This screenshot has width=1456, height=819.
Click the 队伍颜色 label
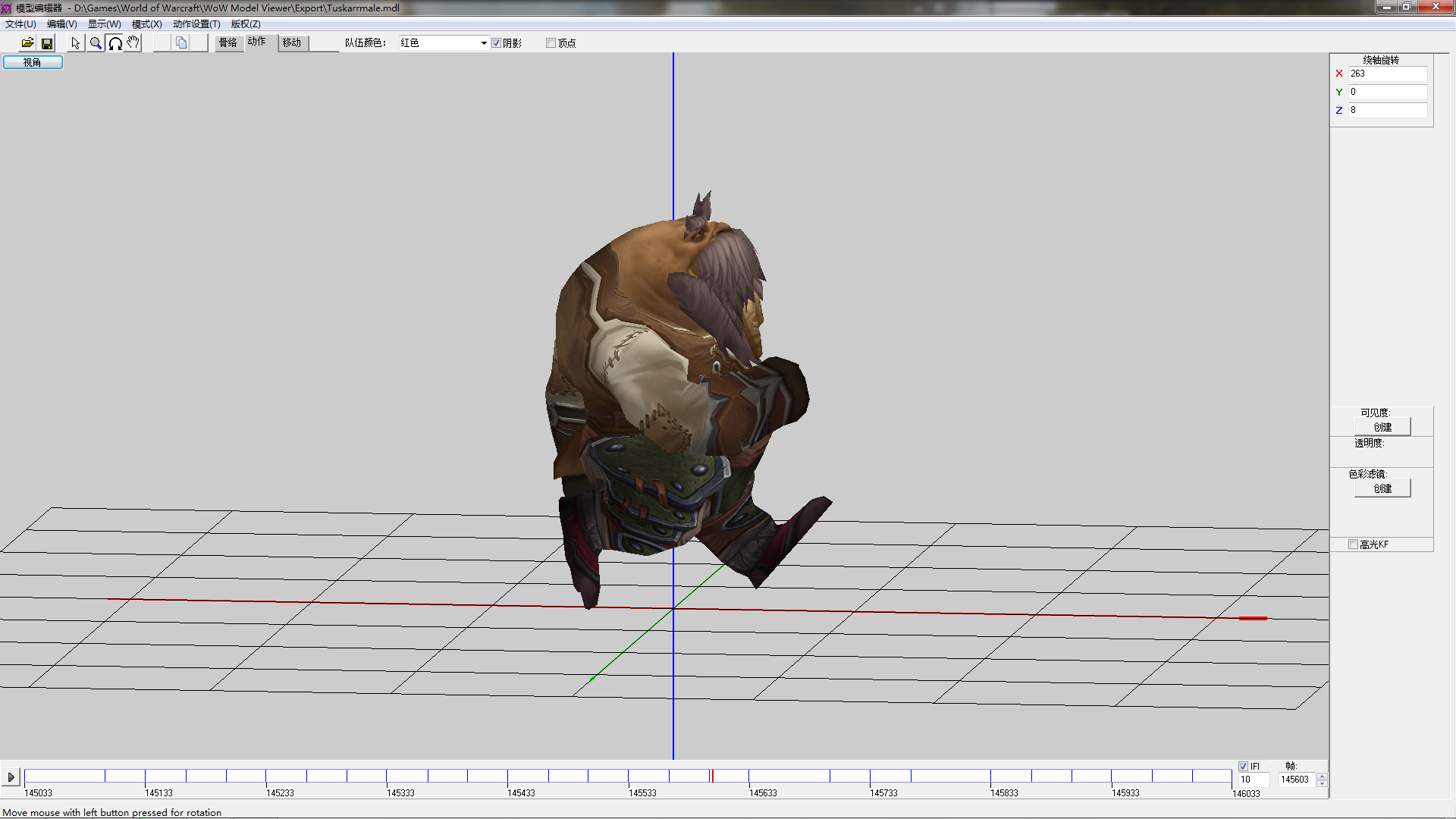coord(366,43)
